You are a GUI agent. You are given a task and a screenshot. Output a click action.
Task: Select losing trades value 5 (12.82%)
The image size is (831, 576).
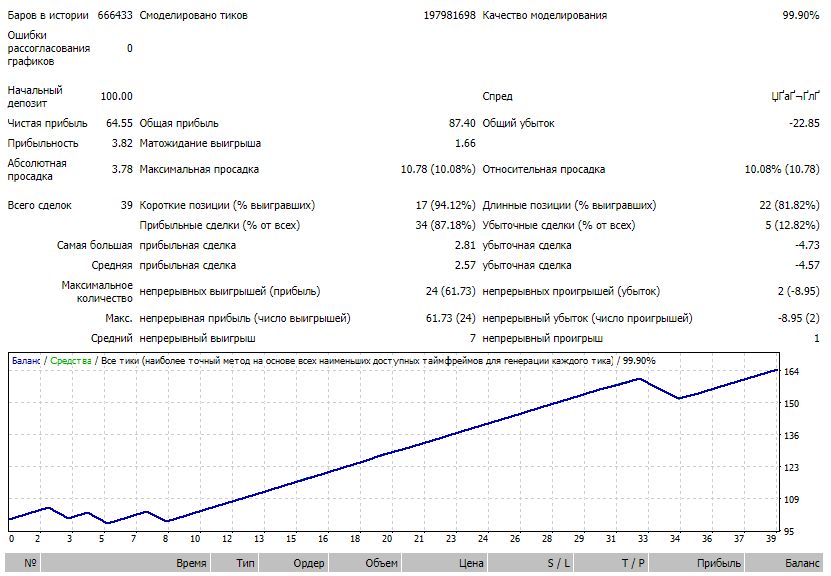792,226
